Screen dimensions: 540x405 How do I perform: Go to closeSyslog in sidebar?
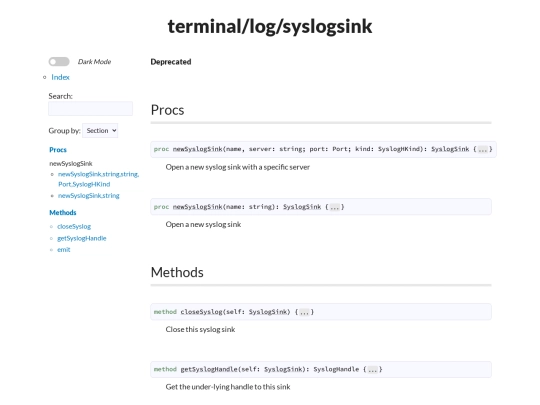[74, 226]
